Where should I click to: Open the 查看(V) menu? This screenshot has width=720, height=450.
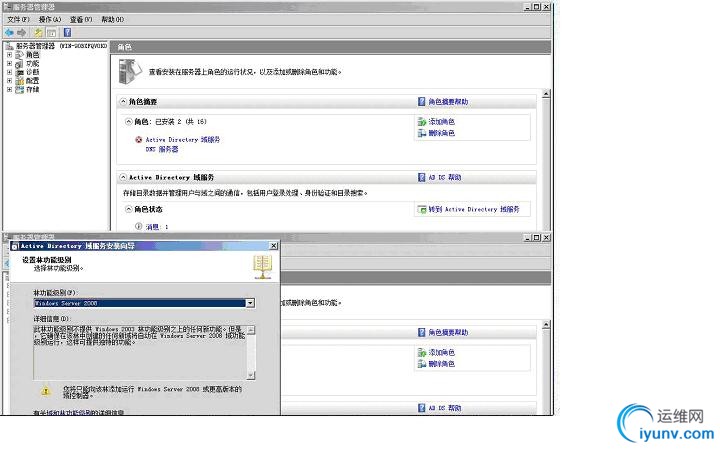tap(81, 19)
